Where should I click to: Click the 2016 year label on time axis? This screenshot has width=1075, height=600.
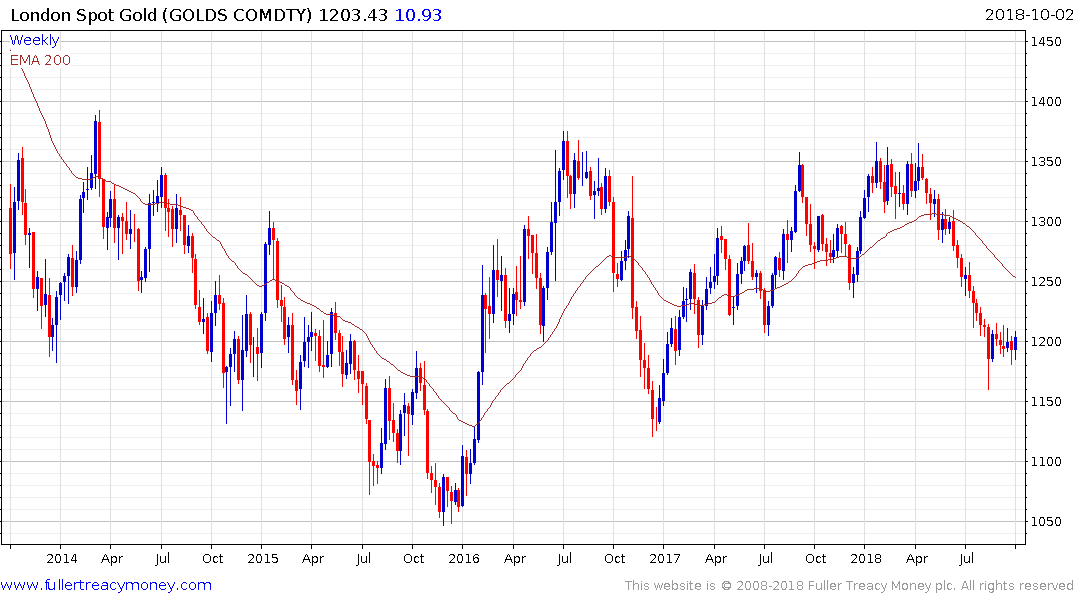click(x=463, y=558)
